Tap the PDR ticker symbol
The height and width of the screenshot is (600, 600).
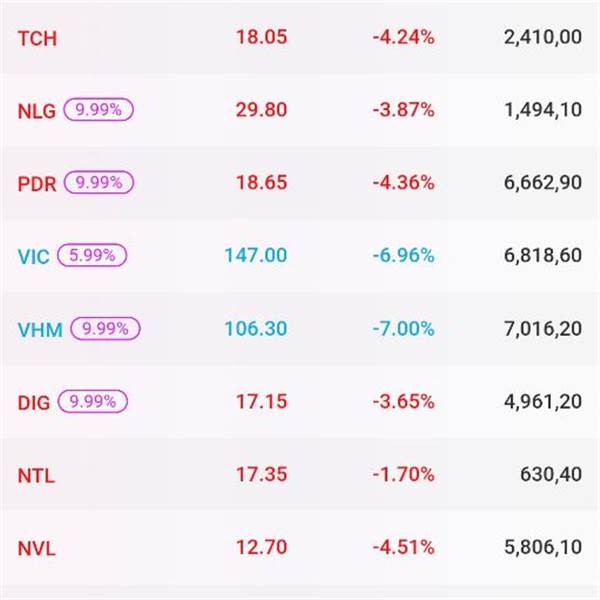(x=38, y=184)
